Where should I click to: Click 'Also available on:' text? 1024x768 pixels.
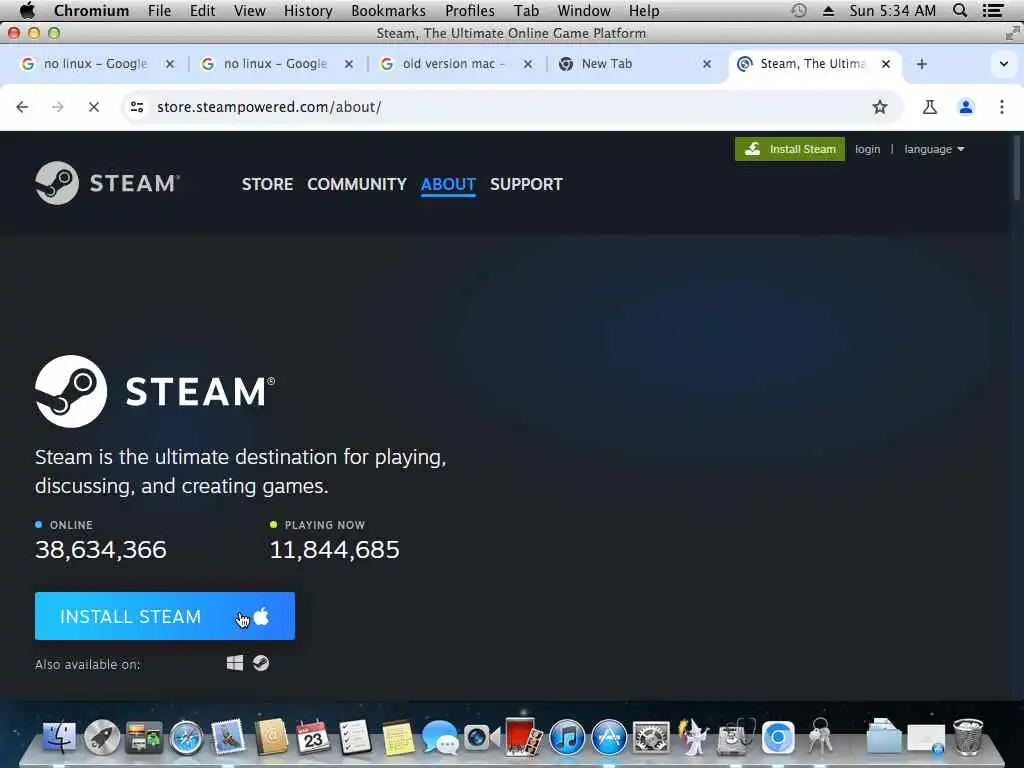click(x=88, y=664)
